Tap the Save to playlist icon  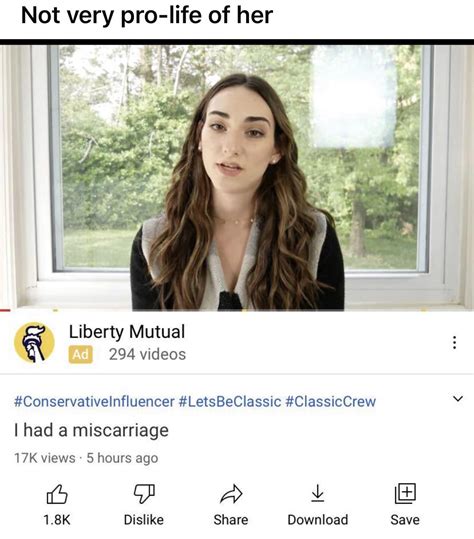pyautogui.click(x=405, y=493)
